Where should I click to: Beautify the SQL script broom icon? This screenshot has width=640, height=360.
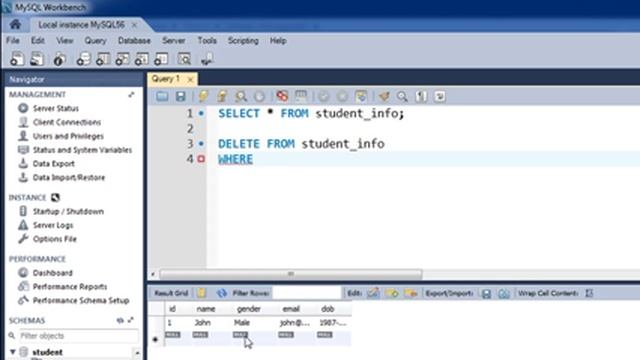click(x=384, y=96)
